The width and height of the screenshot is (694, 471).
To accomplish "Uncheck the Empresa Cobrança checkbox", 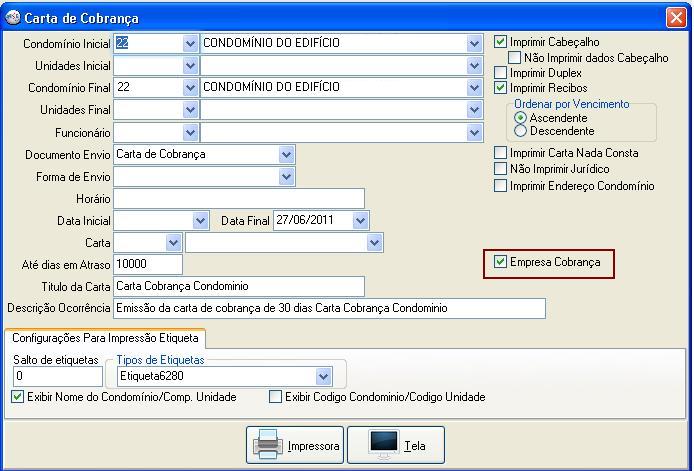I will [x=501, y=262].
